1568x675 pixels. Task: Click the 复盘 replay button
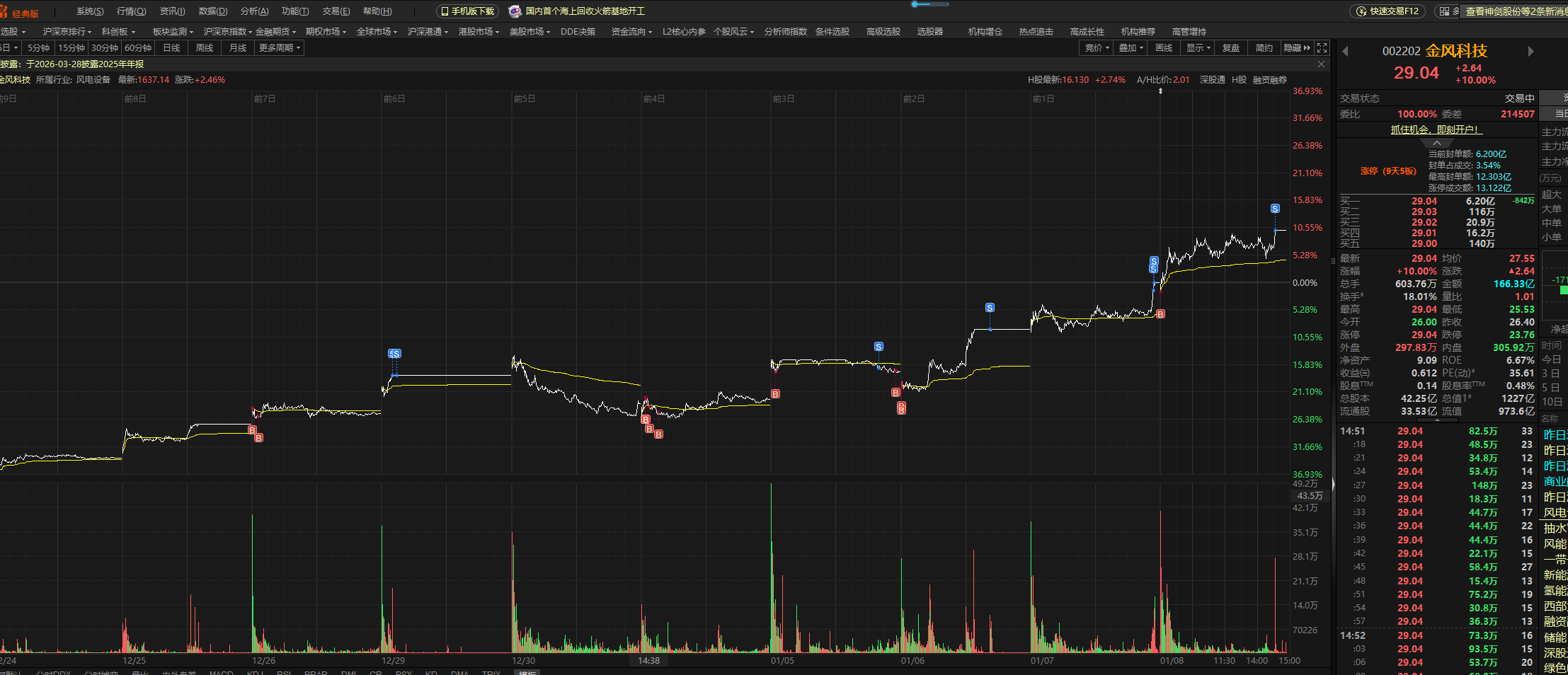(1231, 48)
